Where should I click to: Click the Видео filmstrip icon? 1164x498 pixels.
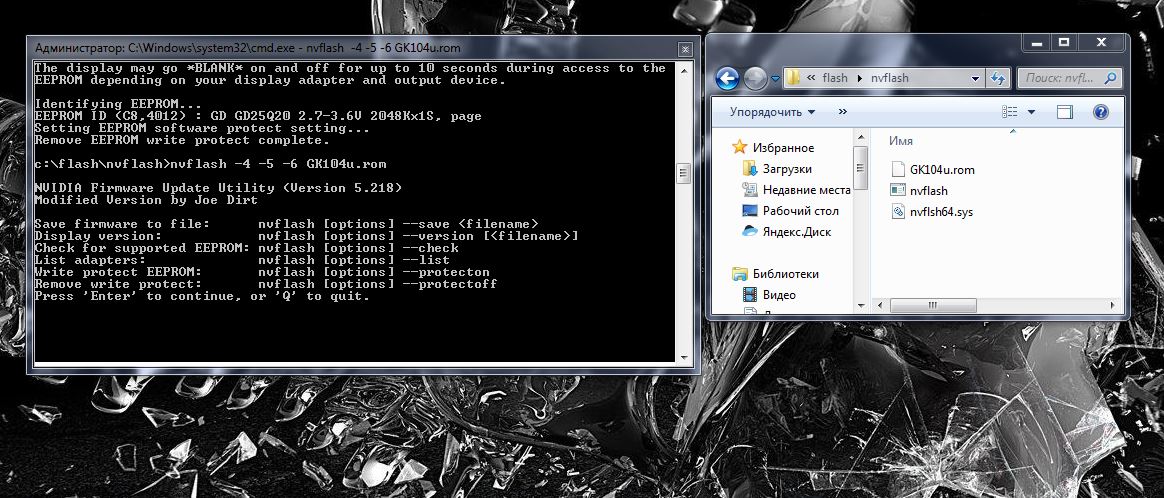click(750, 295)
